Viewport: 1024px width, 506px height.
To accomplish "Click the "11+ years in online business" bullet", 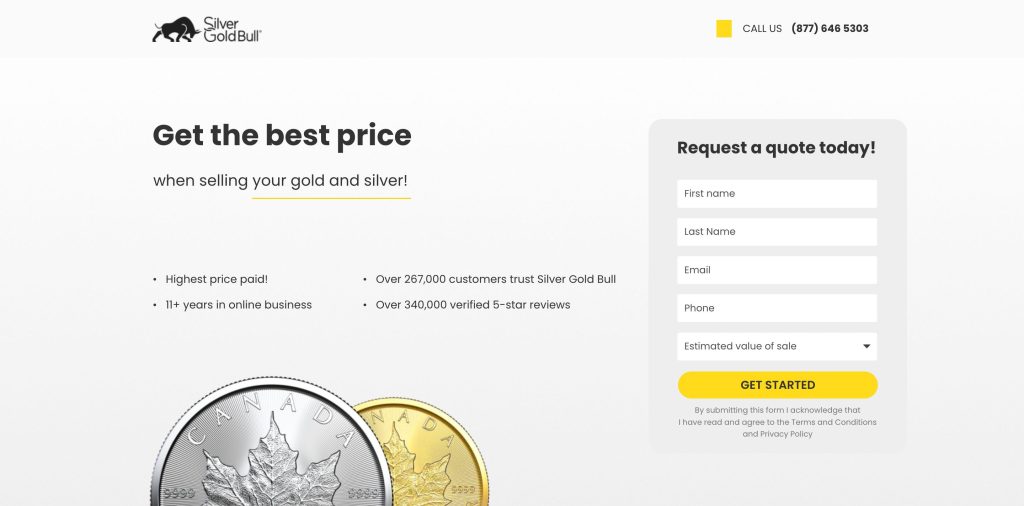I will tap(238, 305).
